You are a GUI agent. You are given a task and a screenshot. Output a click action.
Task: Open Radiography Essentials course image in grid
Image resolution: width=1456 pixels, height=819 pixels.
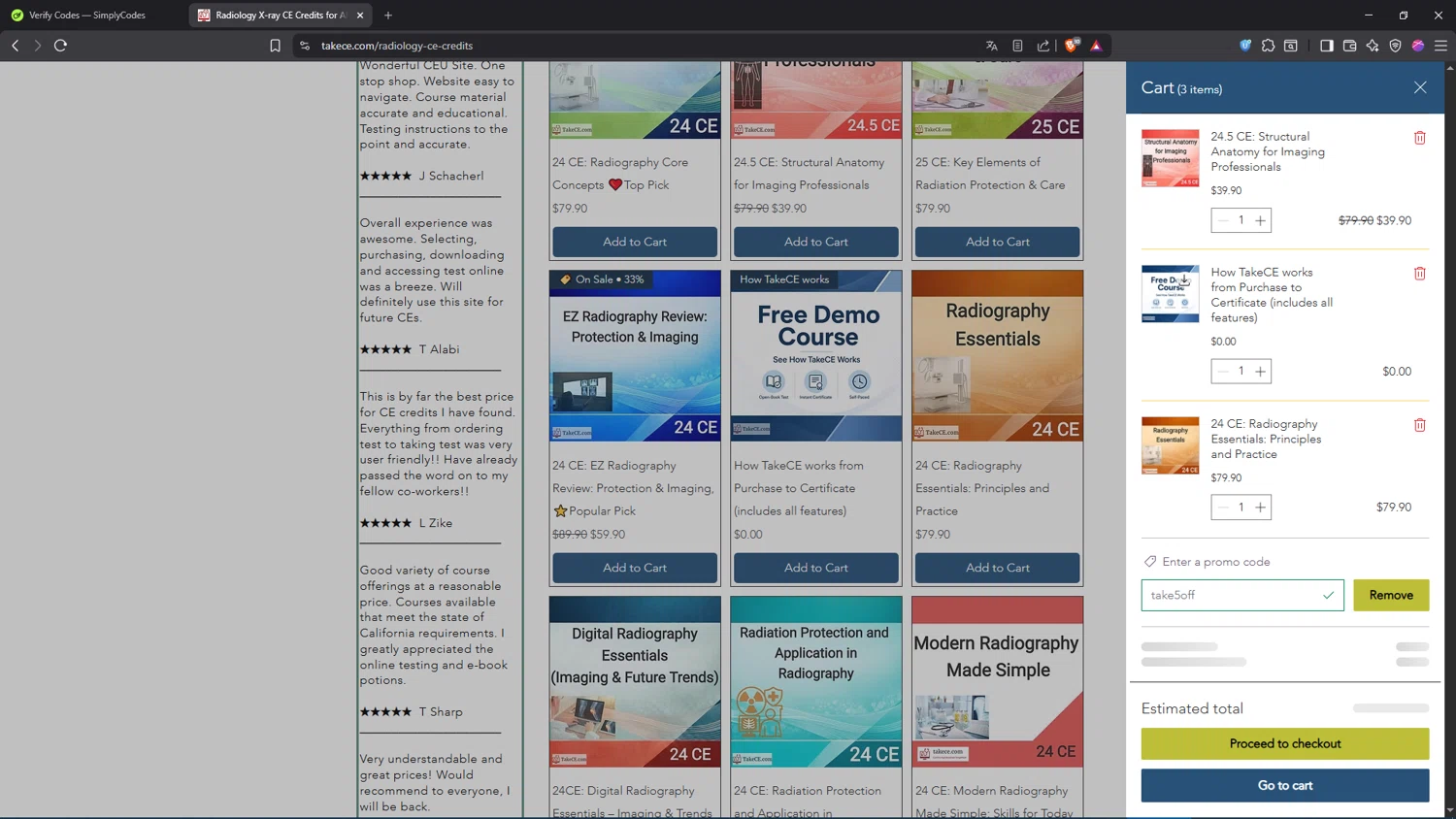(x=998, y=356)
